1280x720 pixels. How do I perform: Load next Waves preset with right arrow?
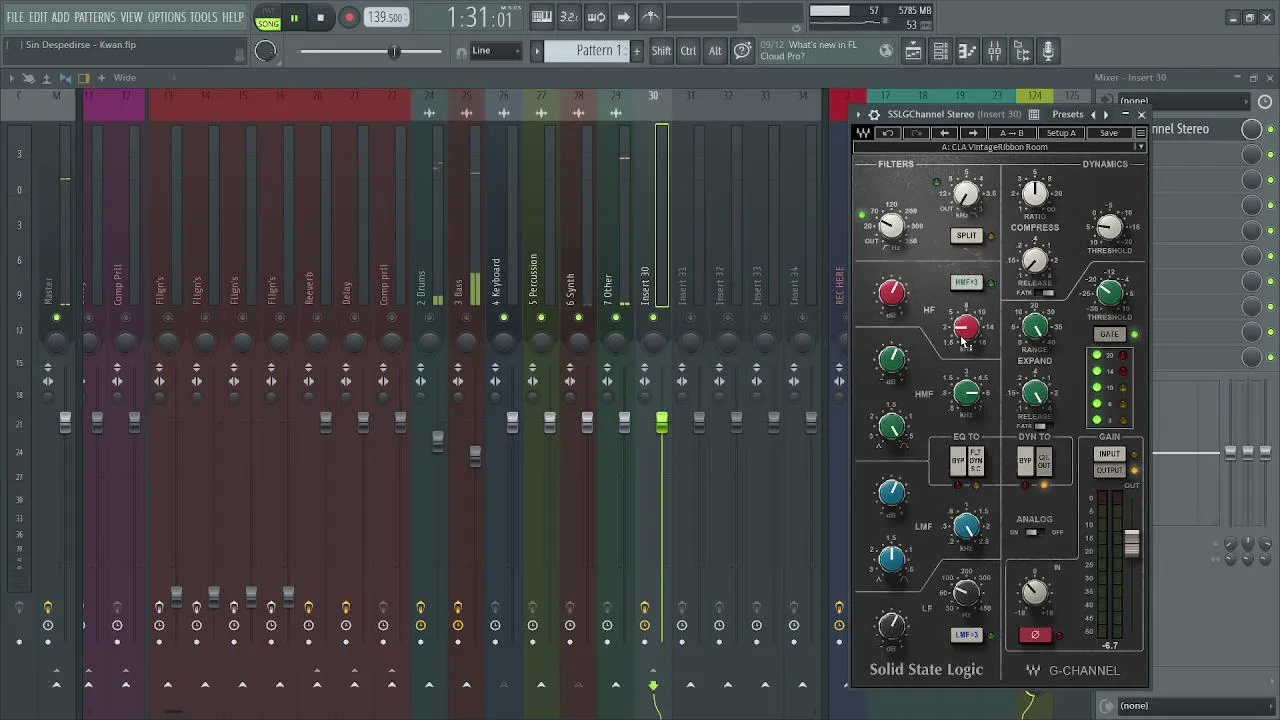point(972,133)
